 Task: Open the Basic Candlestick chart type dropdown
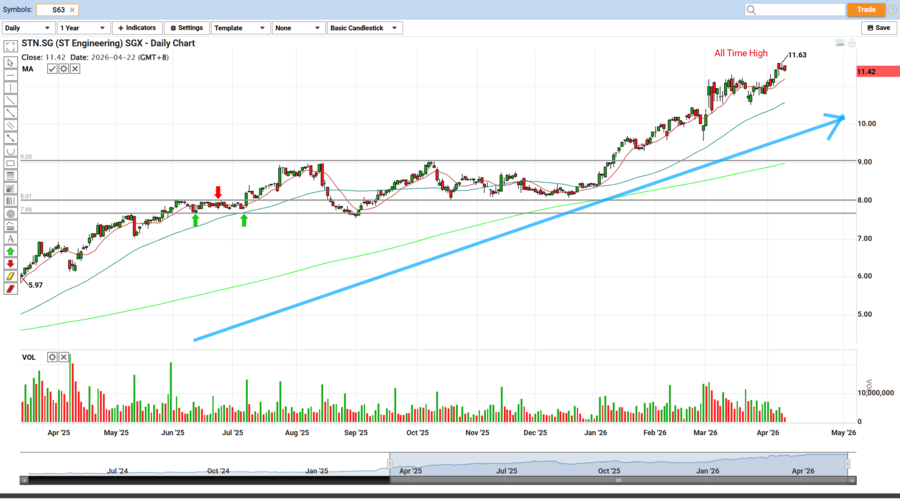(365, 28)
